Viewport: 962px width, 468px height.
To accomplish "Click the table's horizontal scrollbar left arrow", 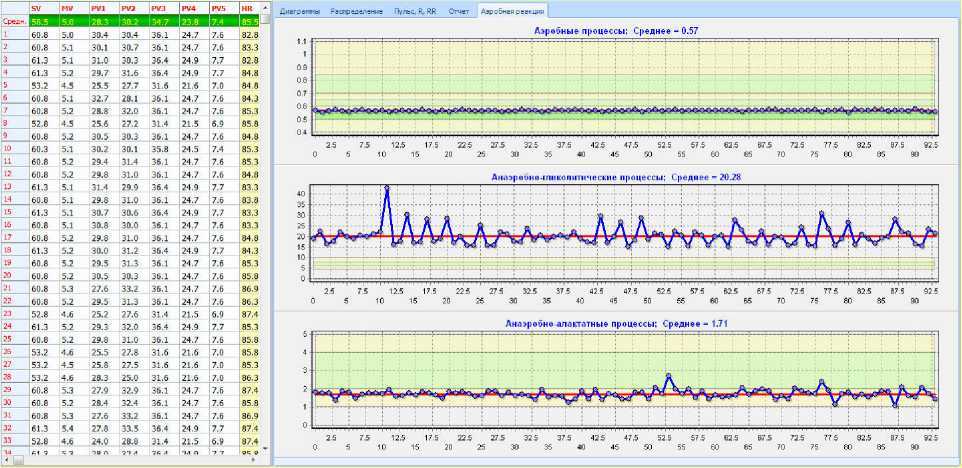I will pos(6,462).
